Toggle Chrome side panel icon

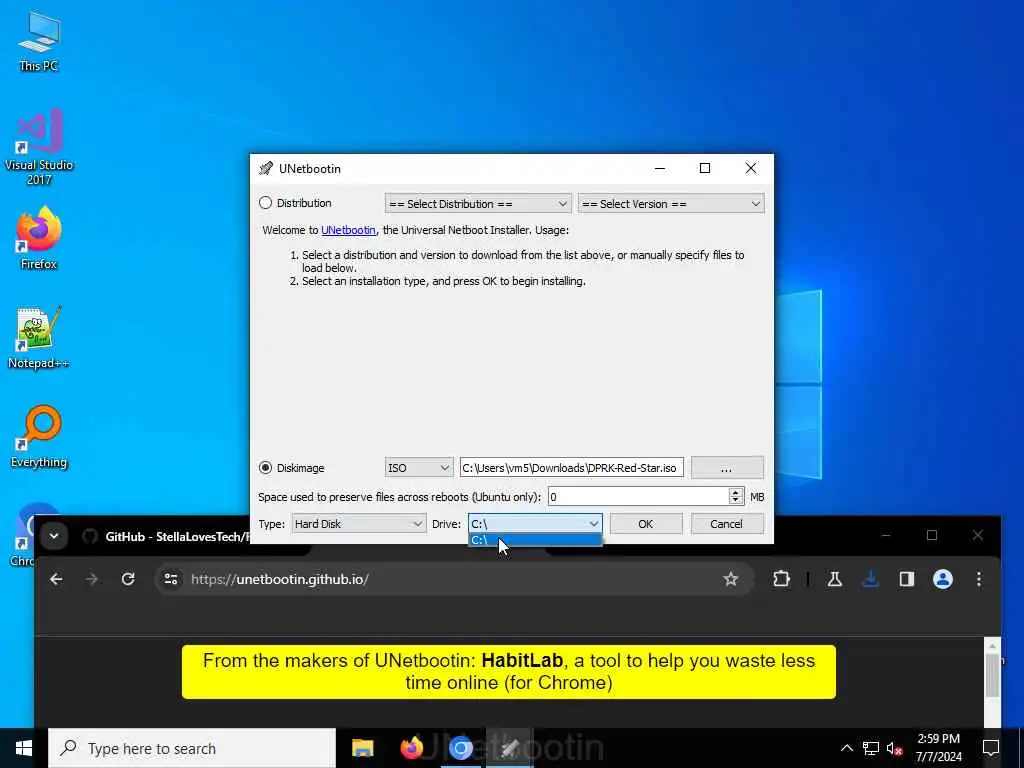[906, 579]
